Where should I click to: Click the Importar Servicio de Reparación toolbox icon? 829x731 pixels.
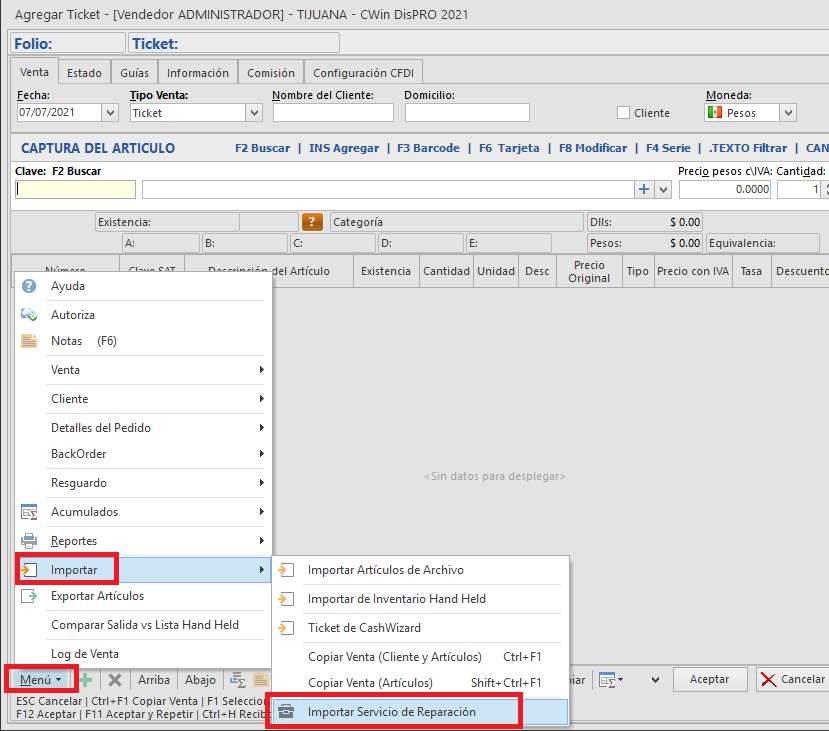[287, 712]
